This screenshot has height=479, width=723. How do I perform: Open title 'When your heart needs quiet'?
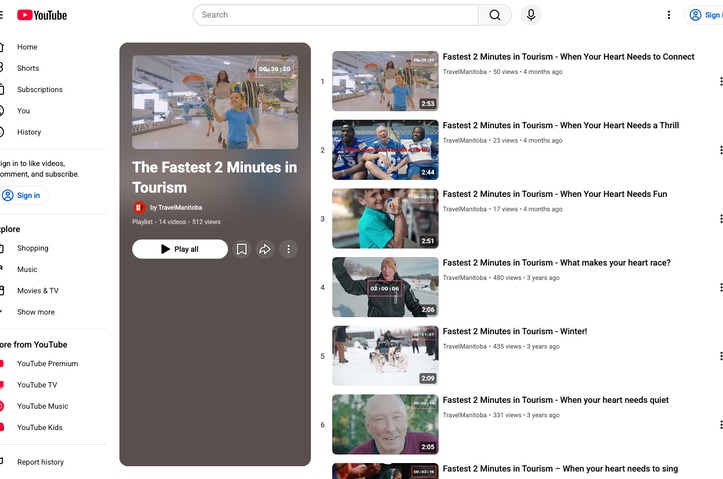(x=556, y=400)
